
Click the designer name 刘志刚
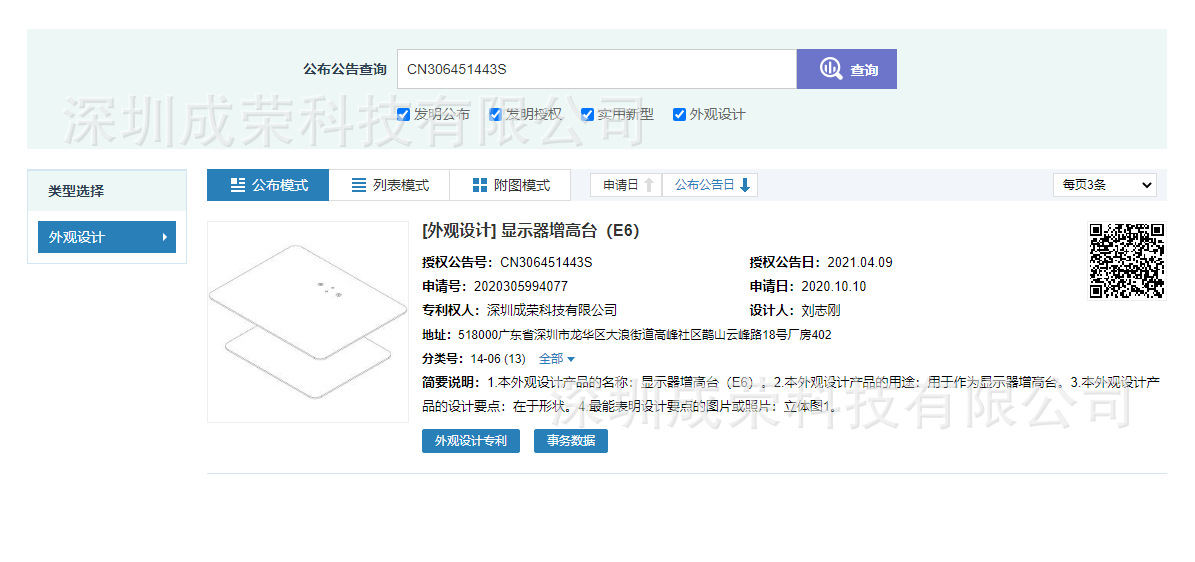pyautogui.click(x=821, y=310)
